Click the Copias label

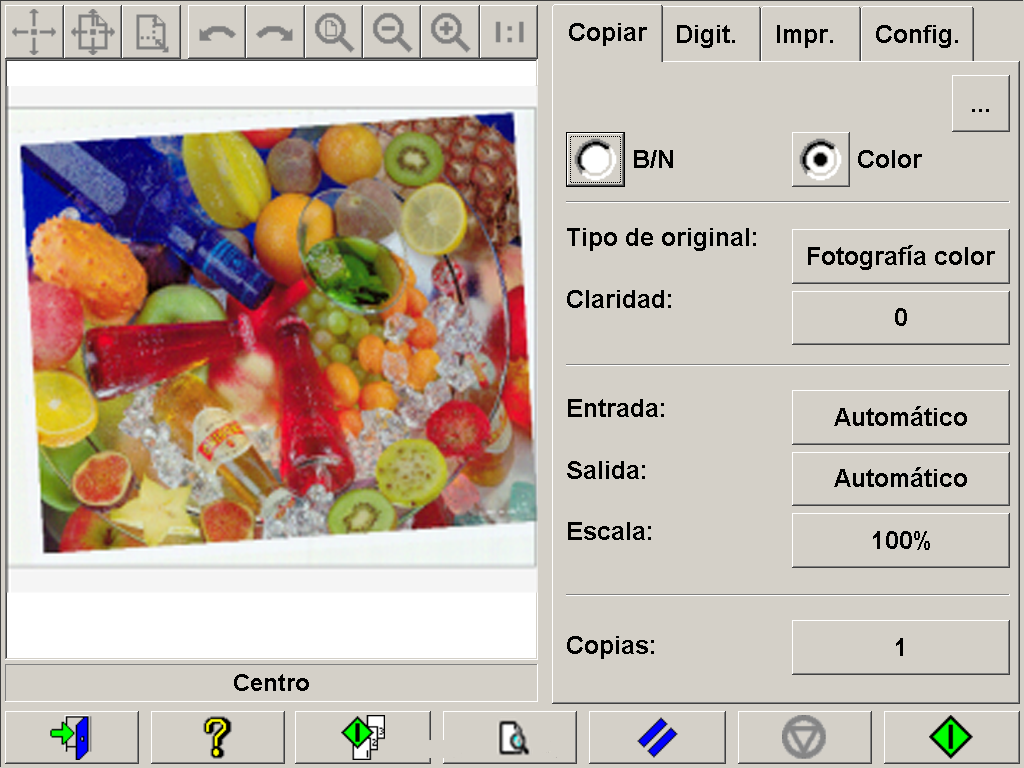pos(611,645)
